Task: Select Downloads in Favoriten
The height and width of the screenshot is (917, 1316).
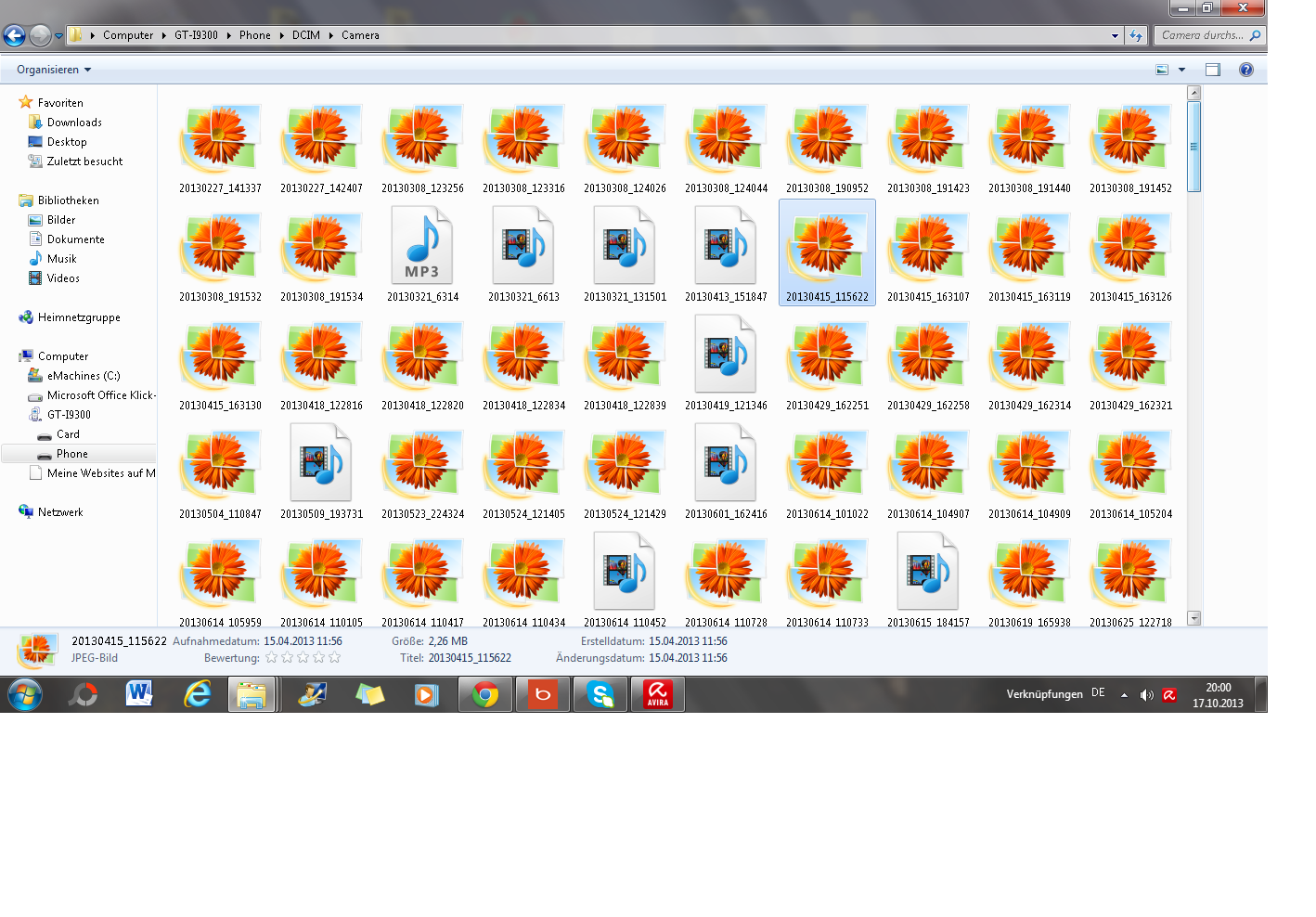Action: [74, 123]
